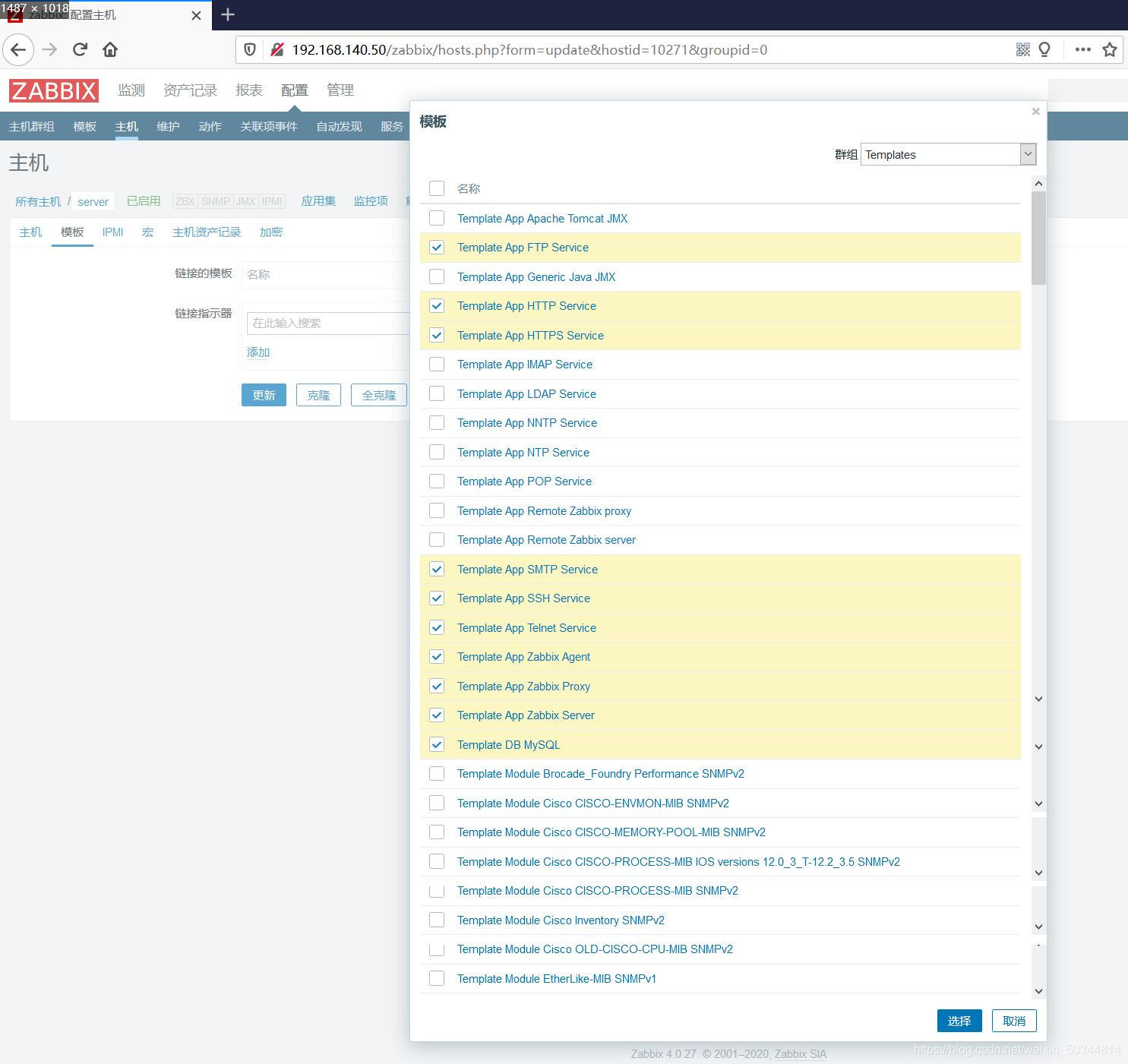This screenshot has height=1064, width=1128.
Task: Uncheck Template App HTTP Service checkbox
Action: [437, 306]
